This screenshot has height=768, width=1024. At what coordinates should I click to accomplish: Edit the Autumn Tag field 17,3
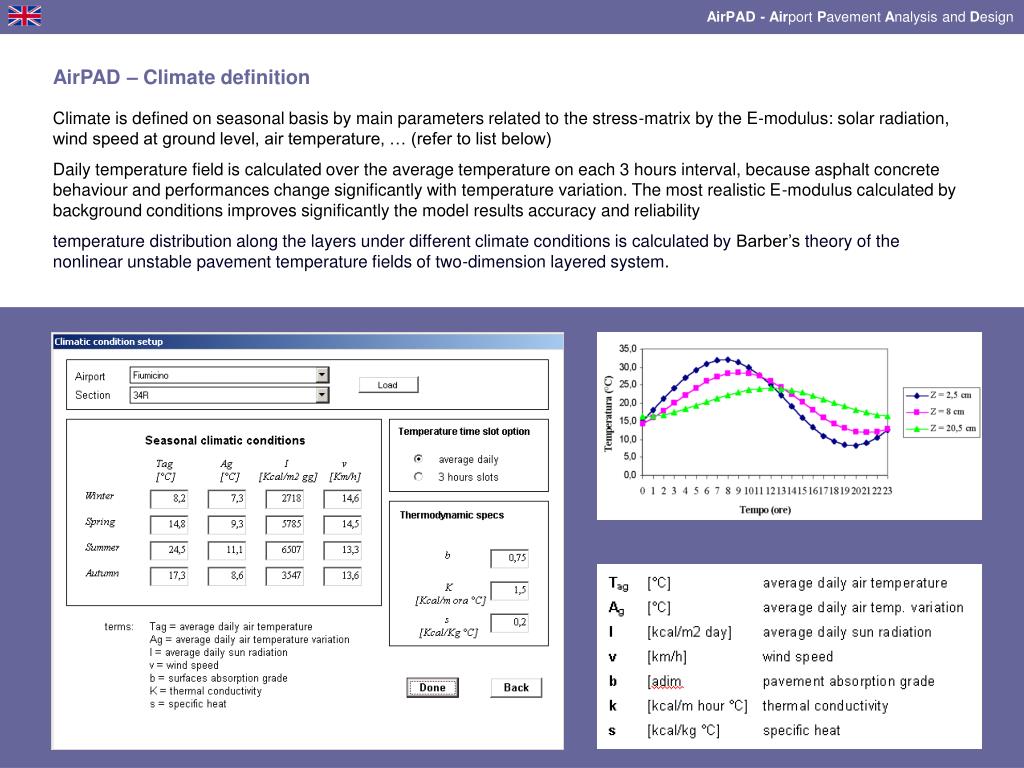pyautogui.click(x=169, y=576)
